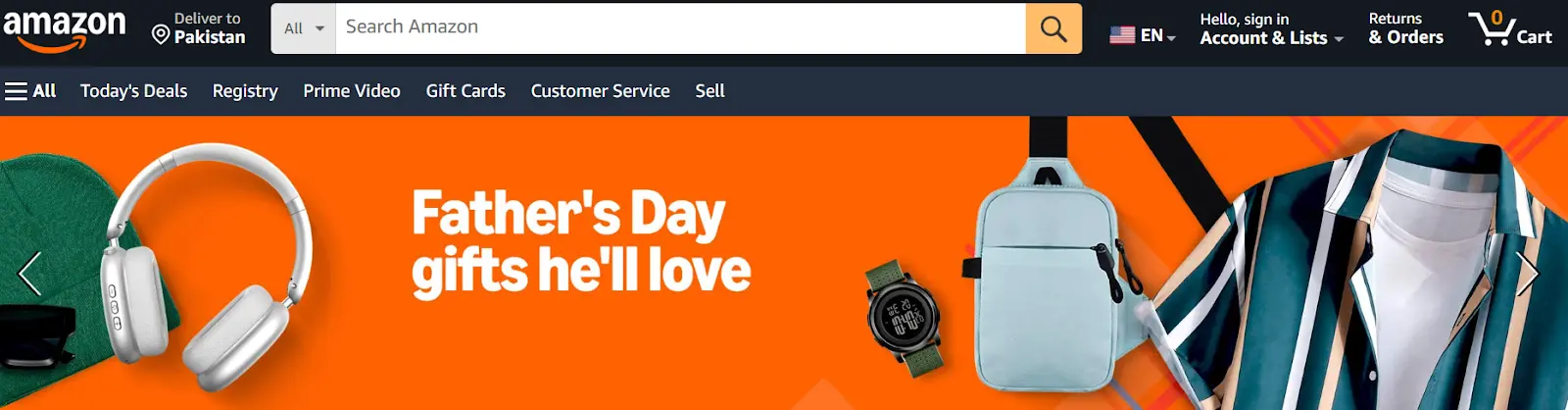This screenshot has height=410, width=1568.
Task: Go to Prime Video
Action: click(352, 91)
